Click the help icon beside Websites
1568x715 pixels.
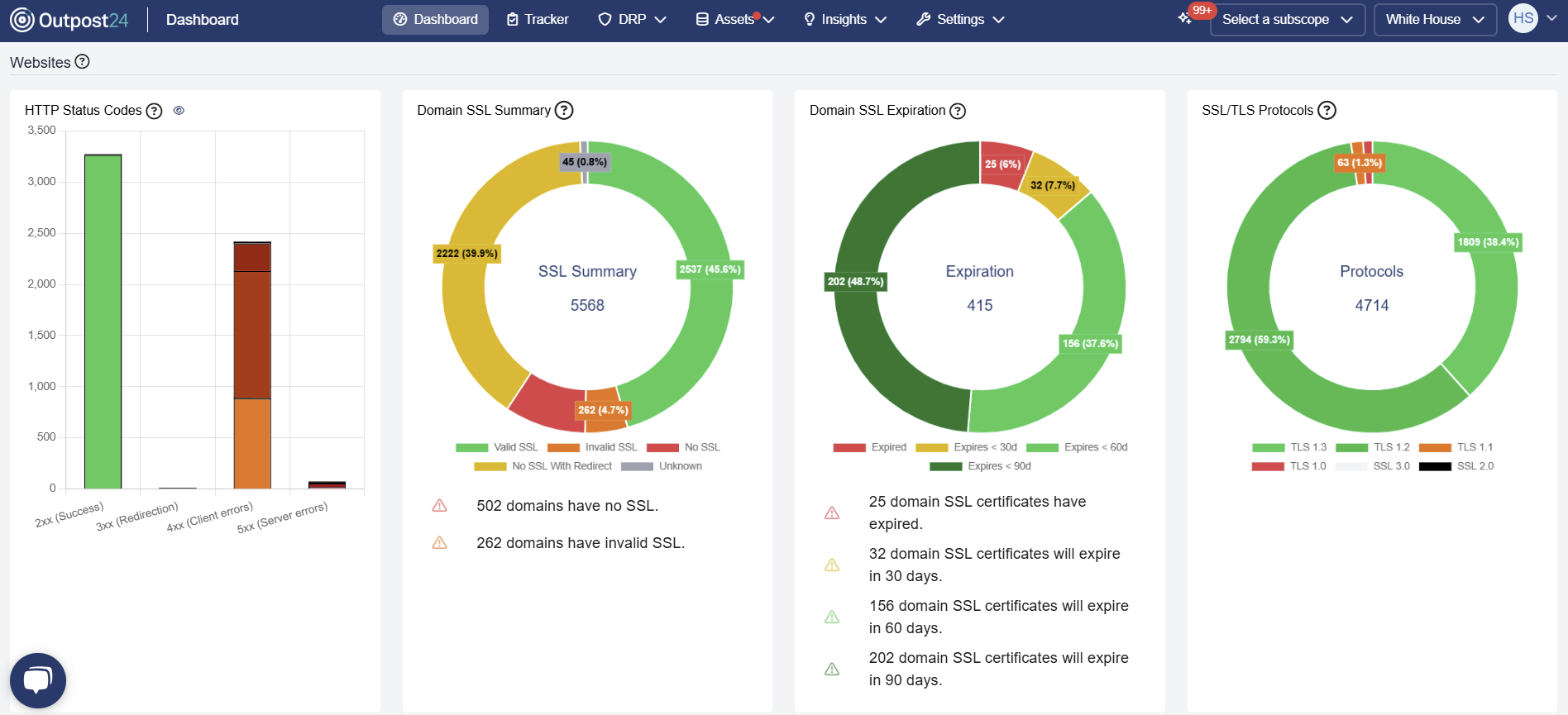(82, 62)
